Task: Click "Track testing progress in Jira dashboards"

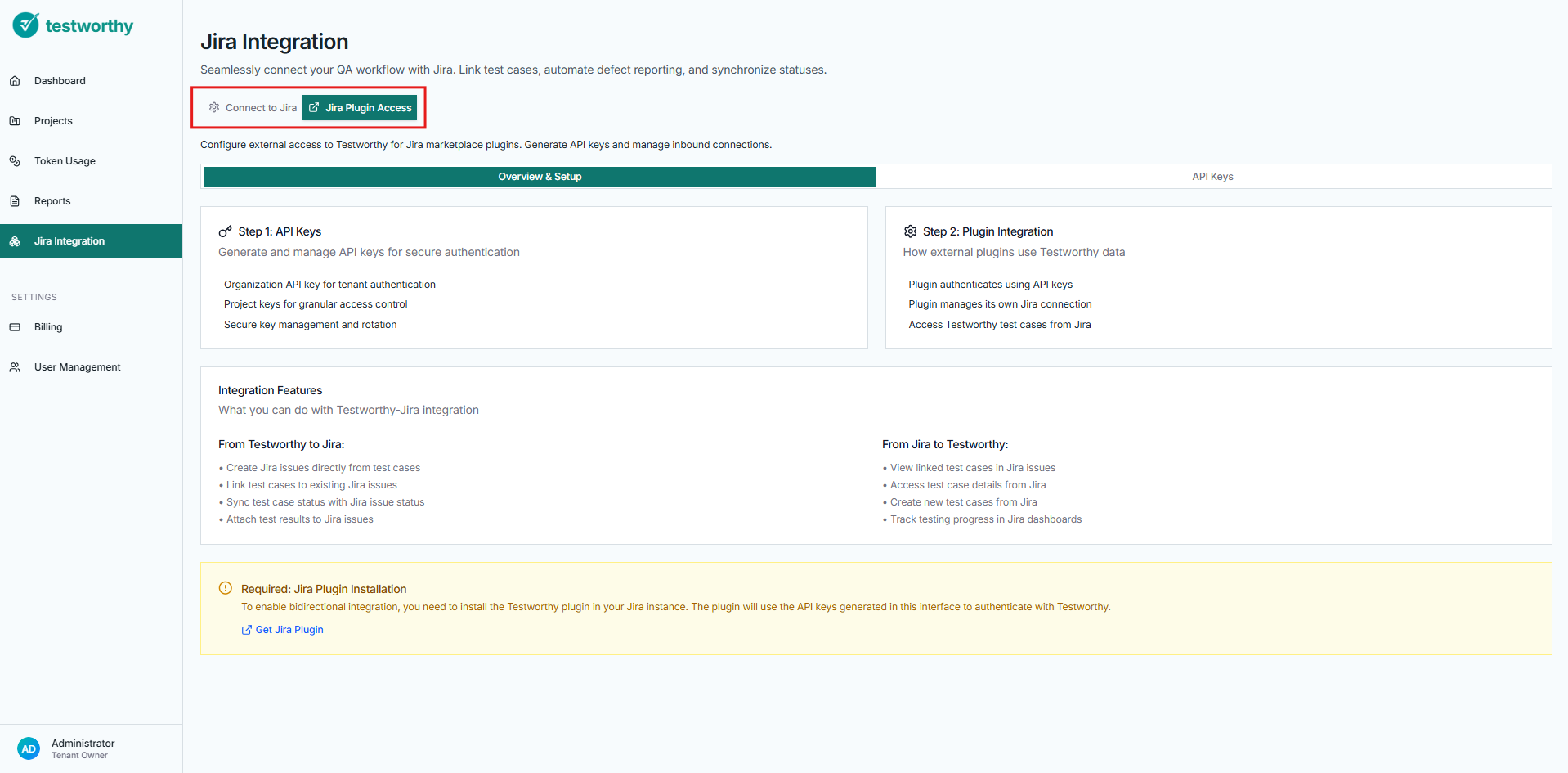Action: click(986, 519)
